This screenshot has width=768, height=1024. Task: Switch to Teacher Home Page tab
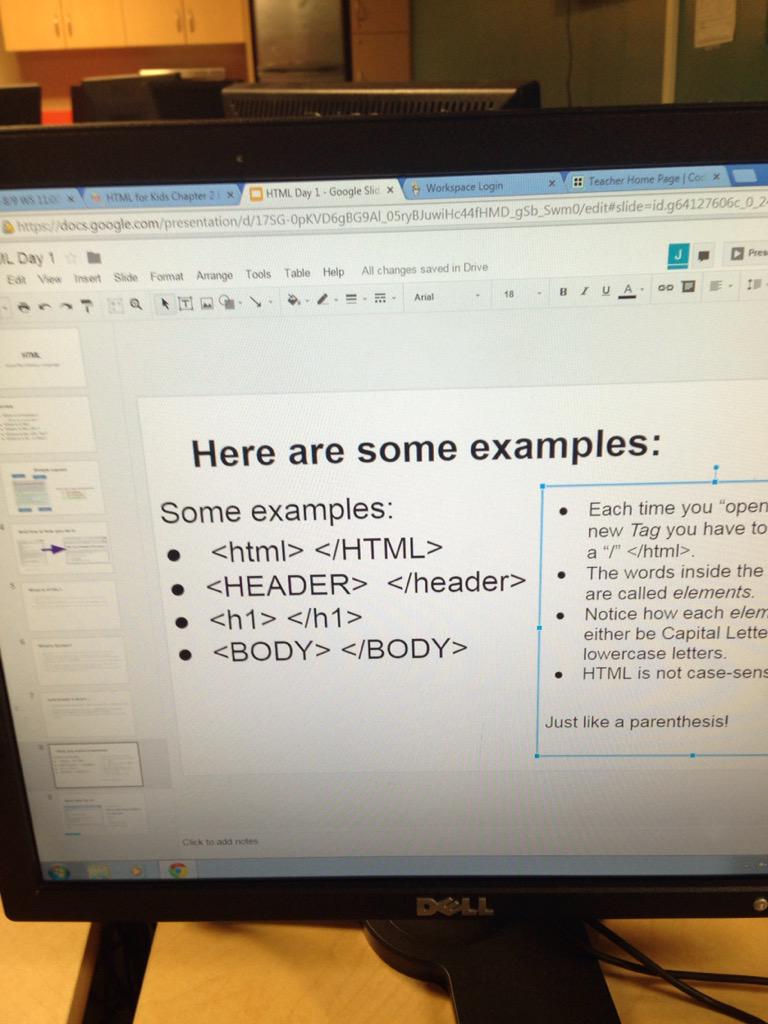[x=647, y=179]
